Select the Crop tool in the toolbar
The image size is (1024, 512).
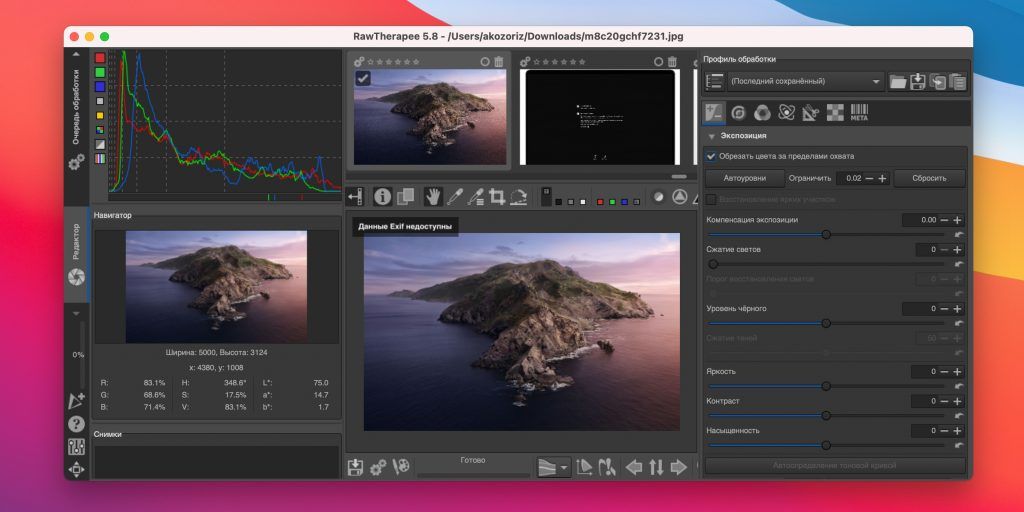(x=497, y=197)
